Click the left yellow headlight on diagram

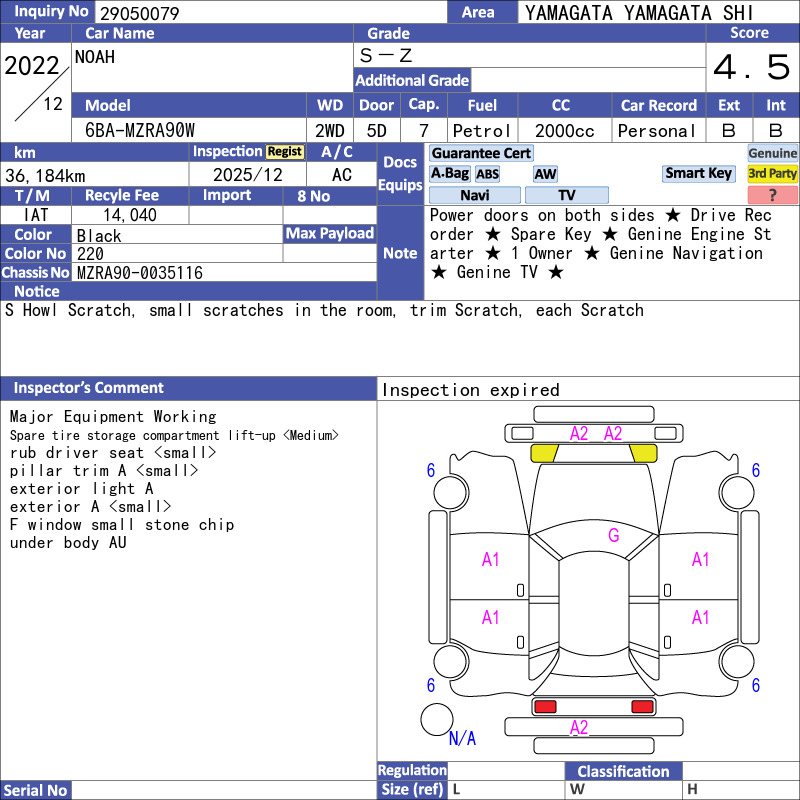tap(544, 453)
